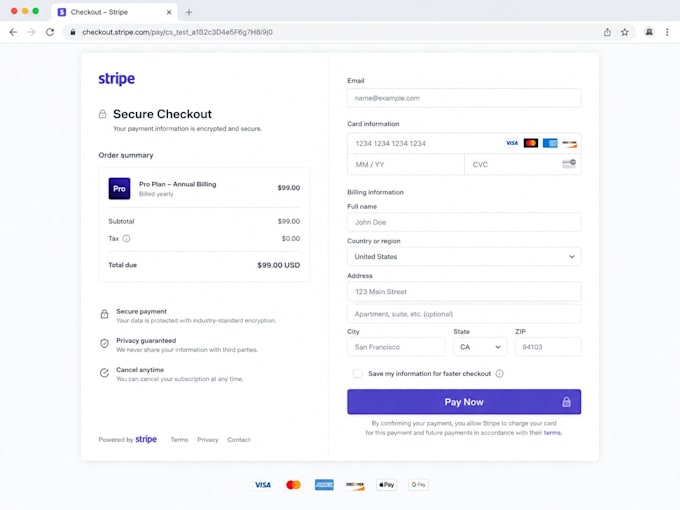Click the CVC input field
Image resolution: width=680 pixels, height=510 pixels.
(x=523, y=164)
